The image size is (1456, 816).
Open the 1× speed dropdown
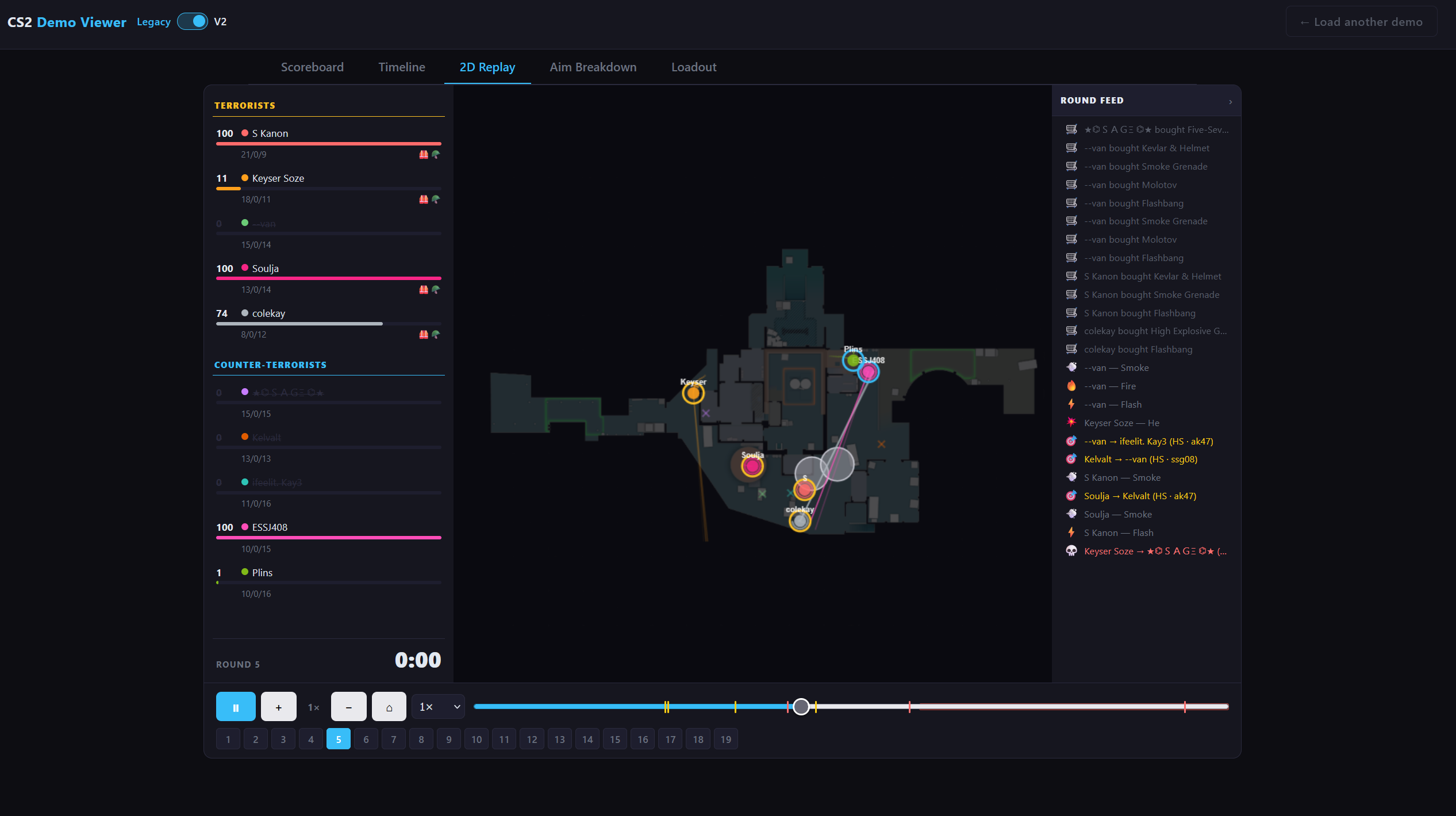[439, 707]
